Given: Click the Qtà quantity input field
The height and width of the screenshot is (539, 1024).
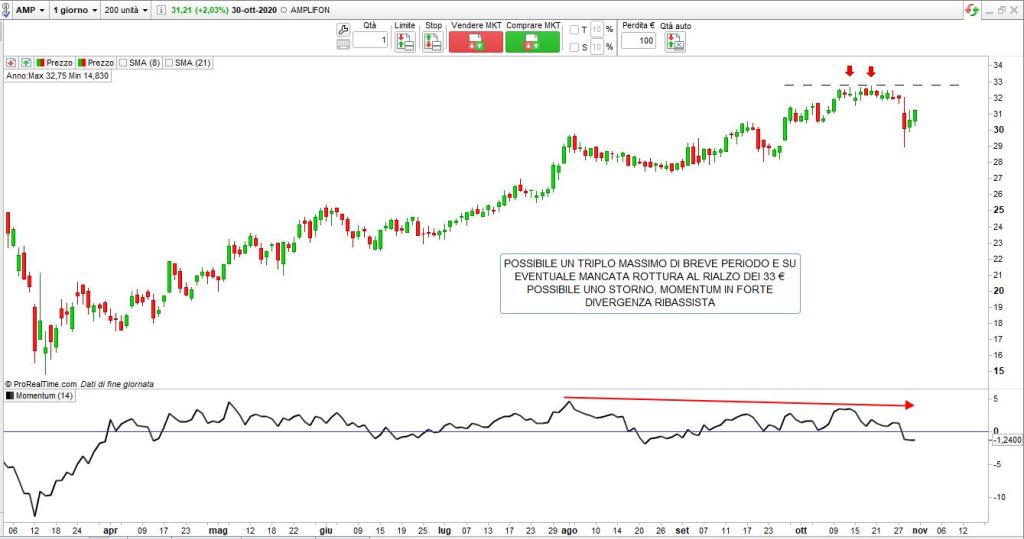Looking at the screenshot, I should click(371, 41).
